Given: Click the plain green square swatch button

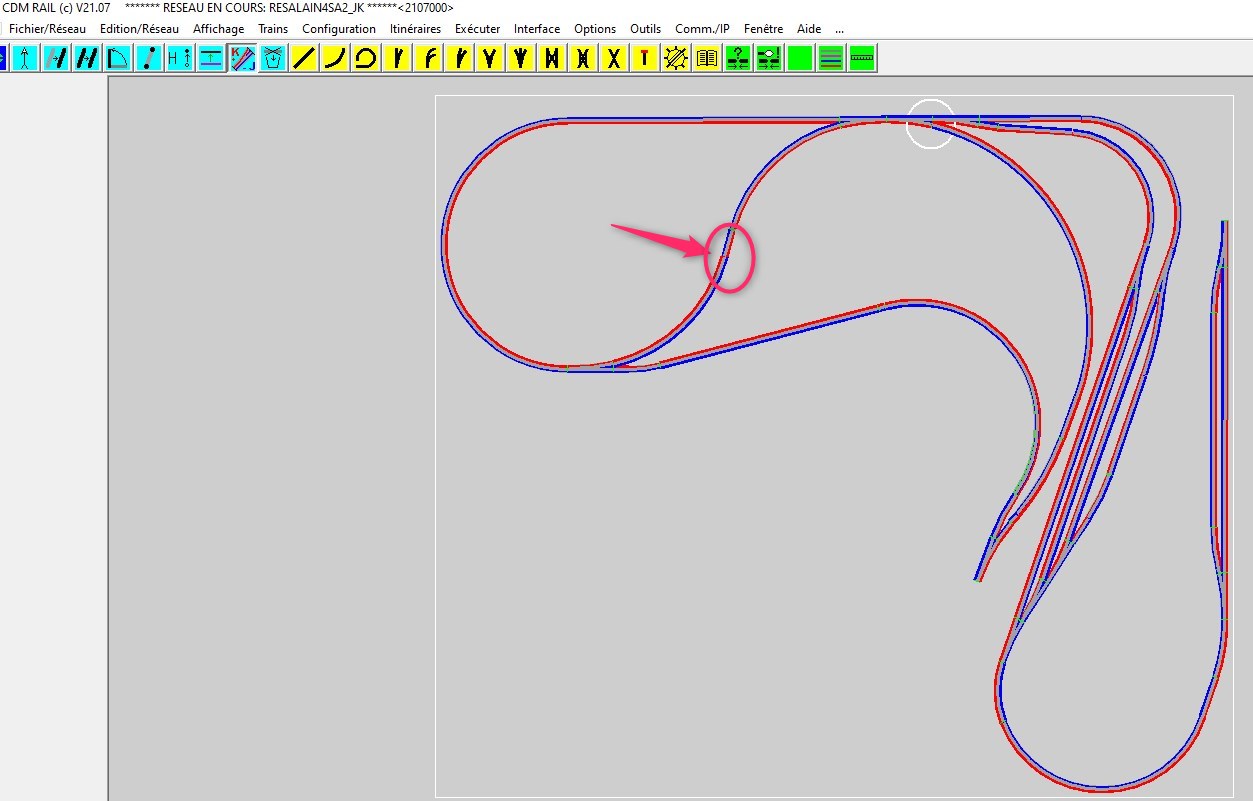Looking at the screenshot, I should (x=800, y=58).
